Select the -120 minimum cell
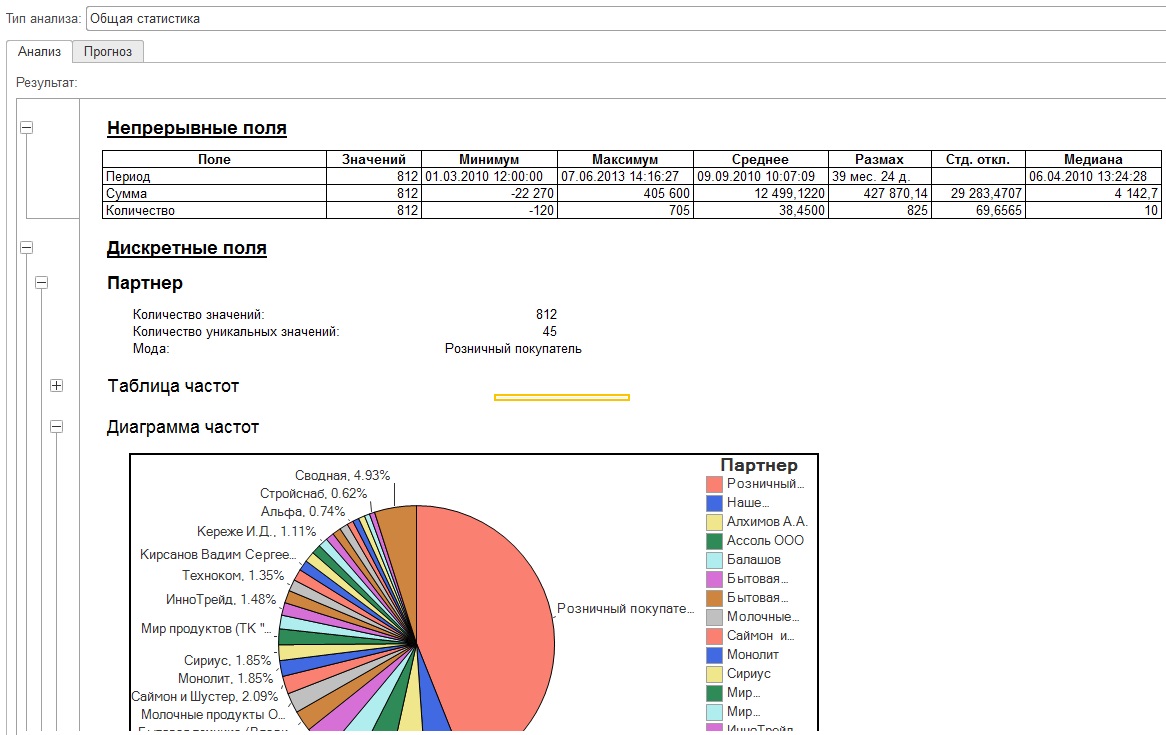Screen dimensions: 1166x735 click(x=489, y=211)
